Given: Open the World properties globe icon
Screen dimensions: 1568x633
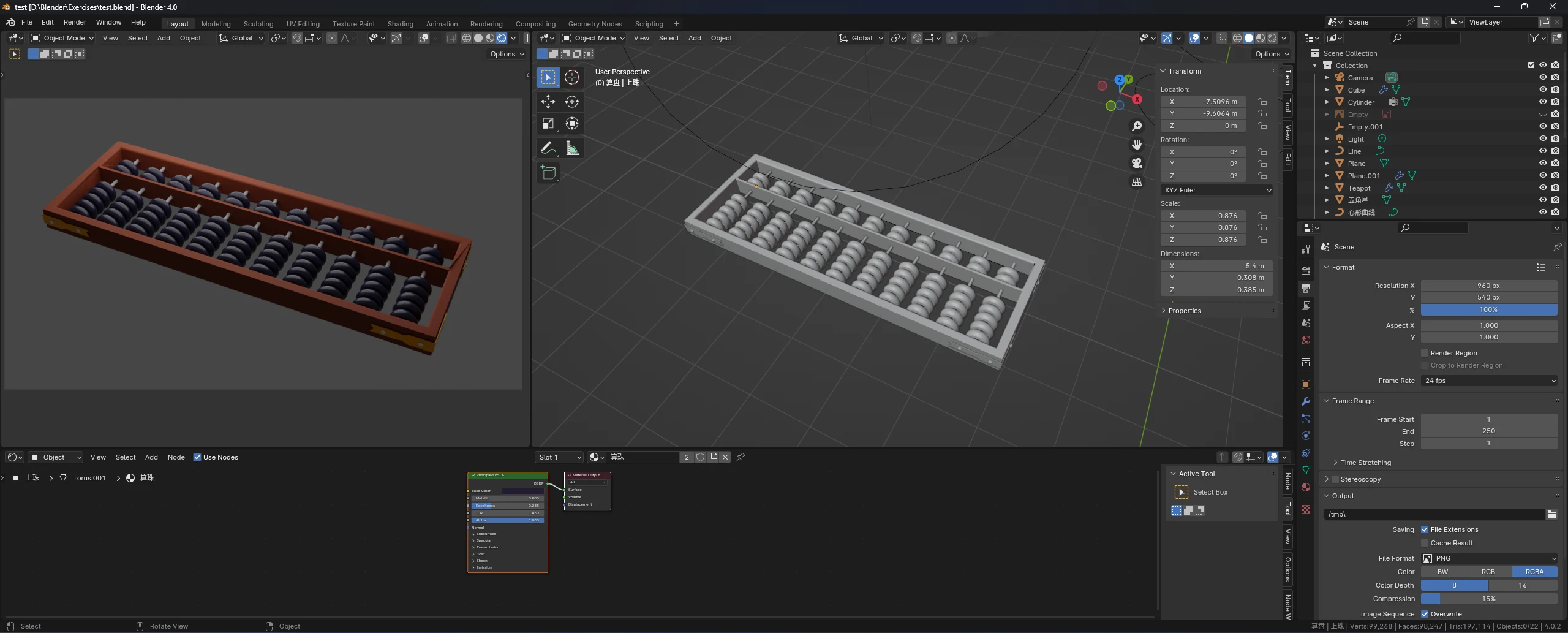Looking at the screenshot, I should pyautogui.click(x=1306, y=340).
